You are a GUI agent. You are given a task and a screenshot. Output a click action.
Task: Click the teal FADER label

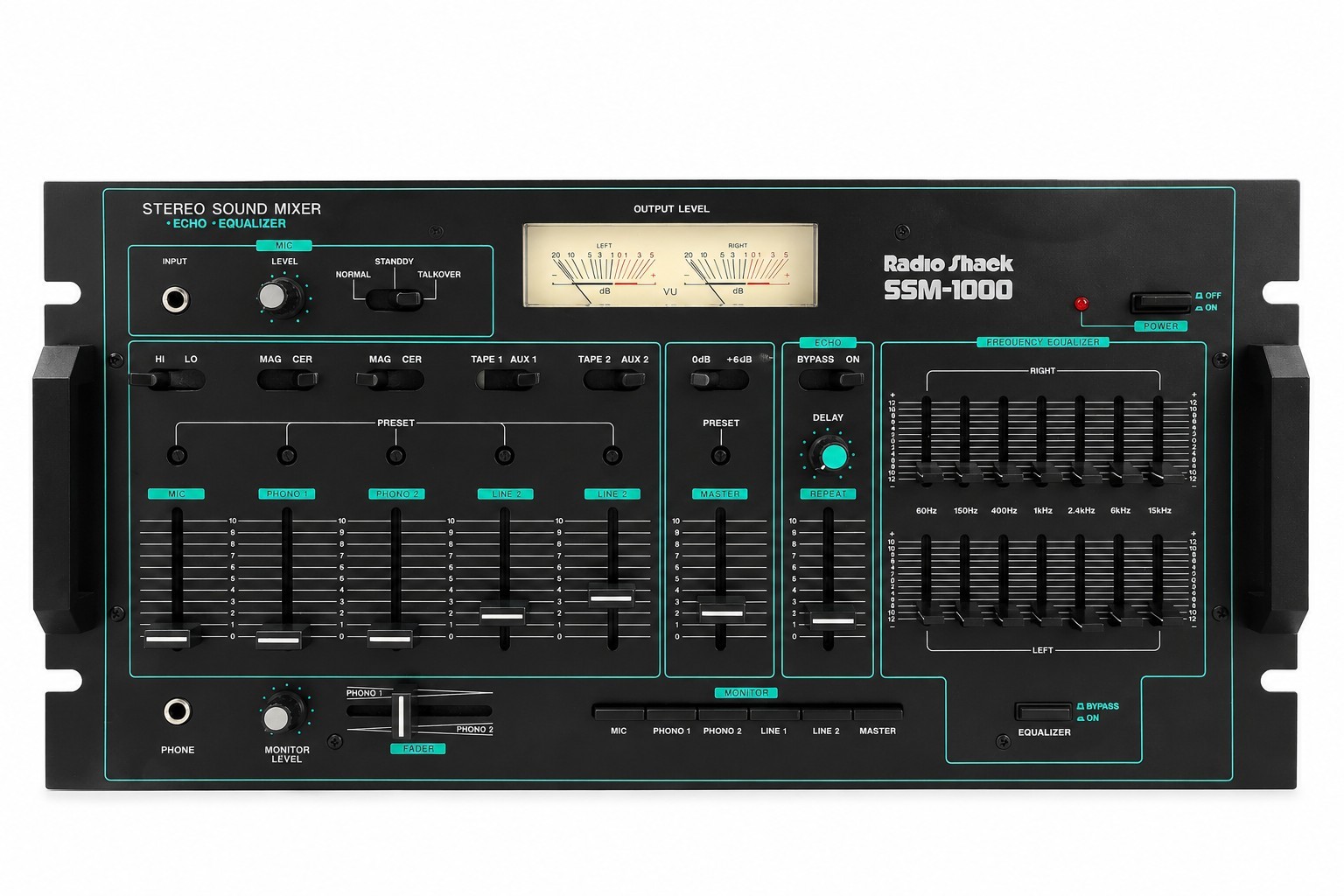coord(418,749)
